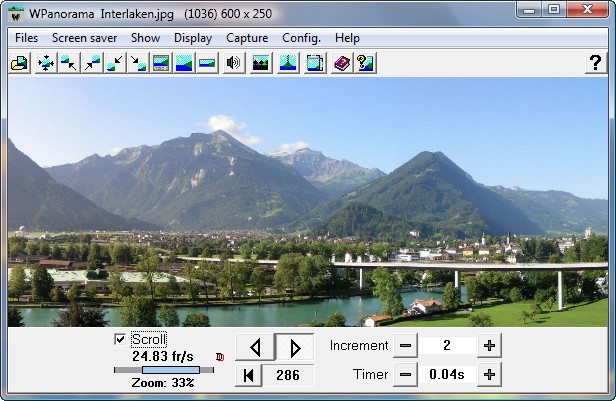Open a panorama file with folder icon

pos(19,63)
